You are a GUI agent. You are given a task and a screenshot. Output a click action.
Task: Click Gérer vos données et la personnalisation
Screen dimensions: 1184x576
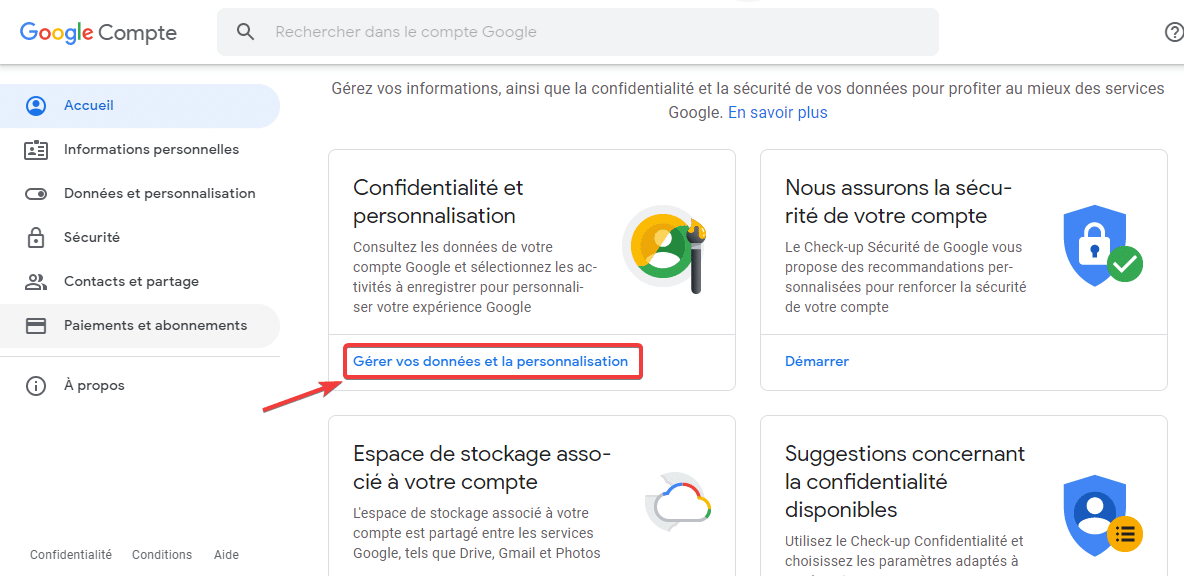pyautogui.click(x=491, y=362)
